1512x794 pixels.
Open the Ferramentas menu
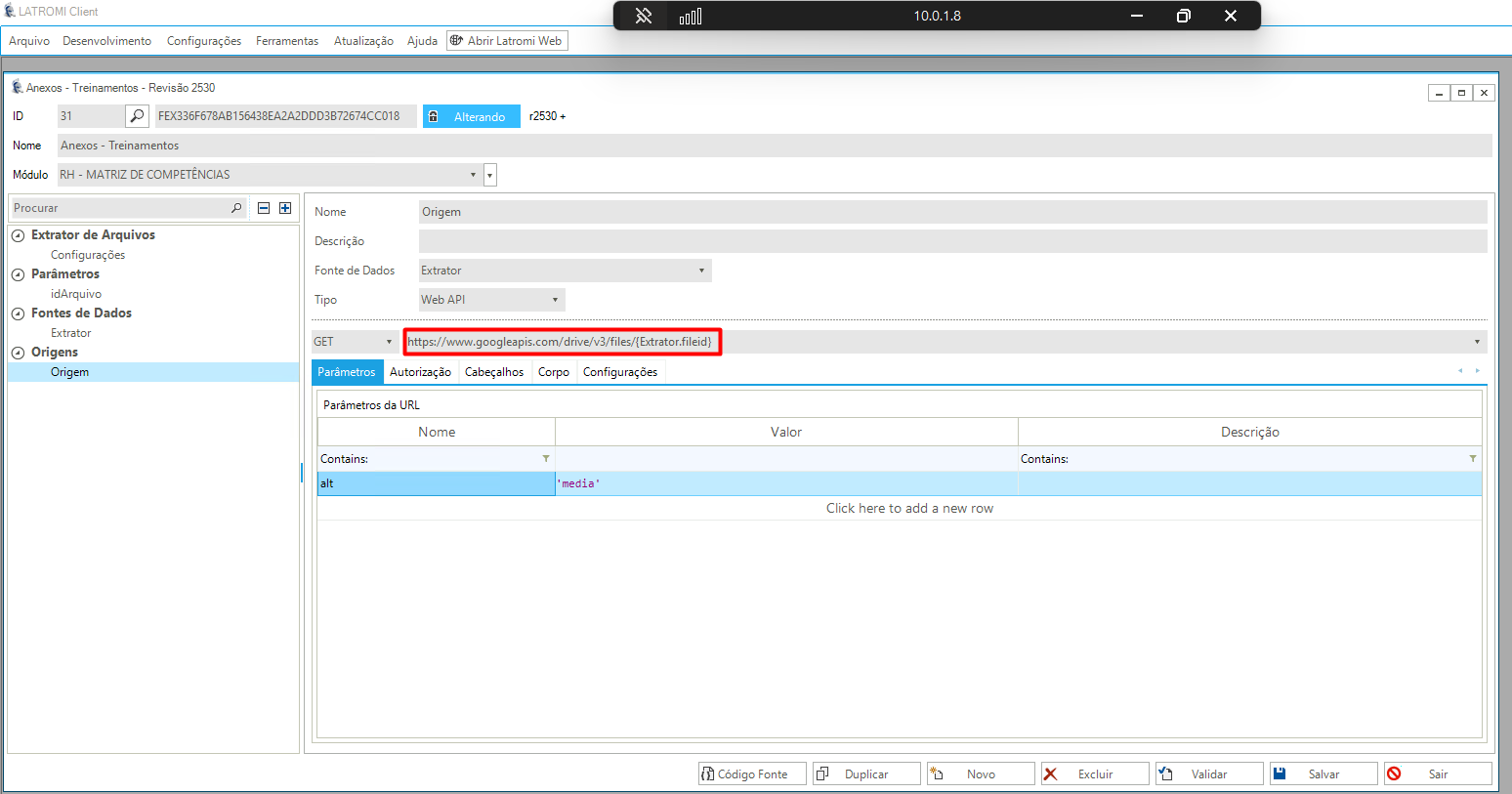pos(287,41)
